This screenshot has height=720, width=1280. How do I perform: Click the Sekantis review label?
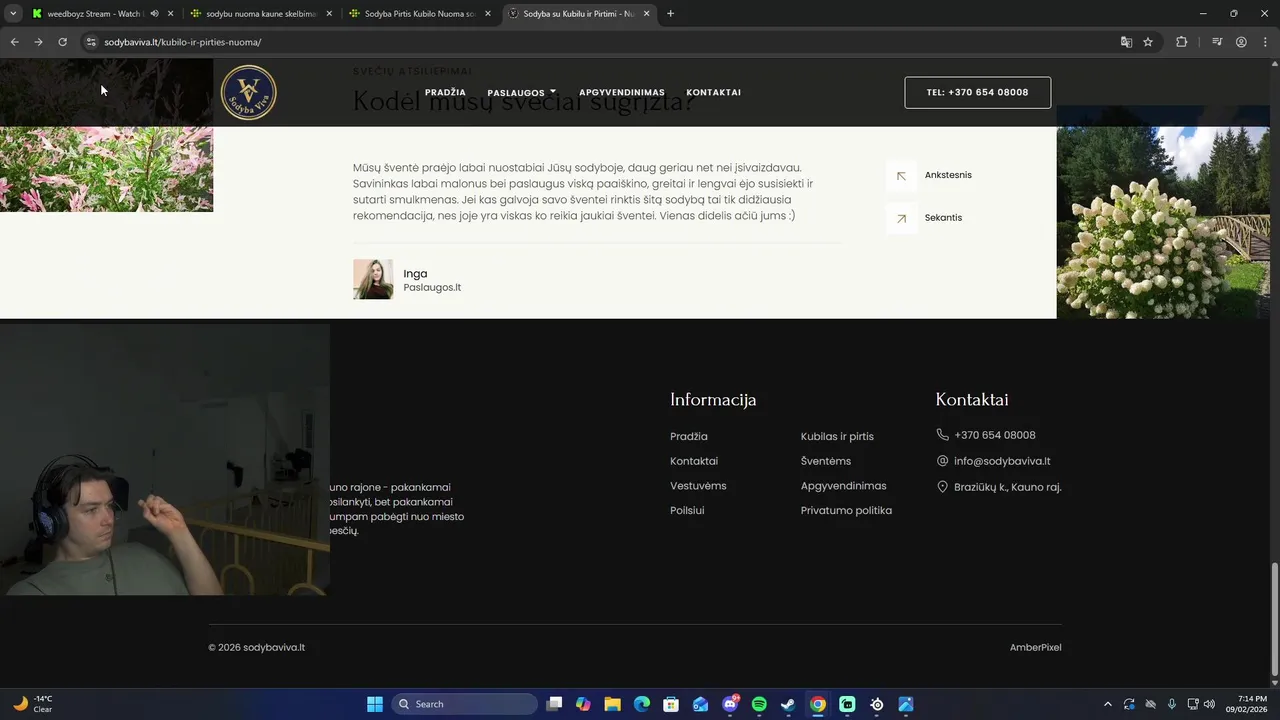point(943,218)
